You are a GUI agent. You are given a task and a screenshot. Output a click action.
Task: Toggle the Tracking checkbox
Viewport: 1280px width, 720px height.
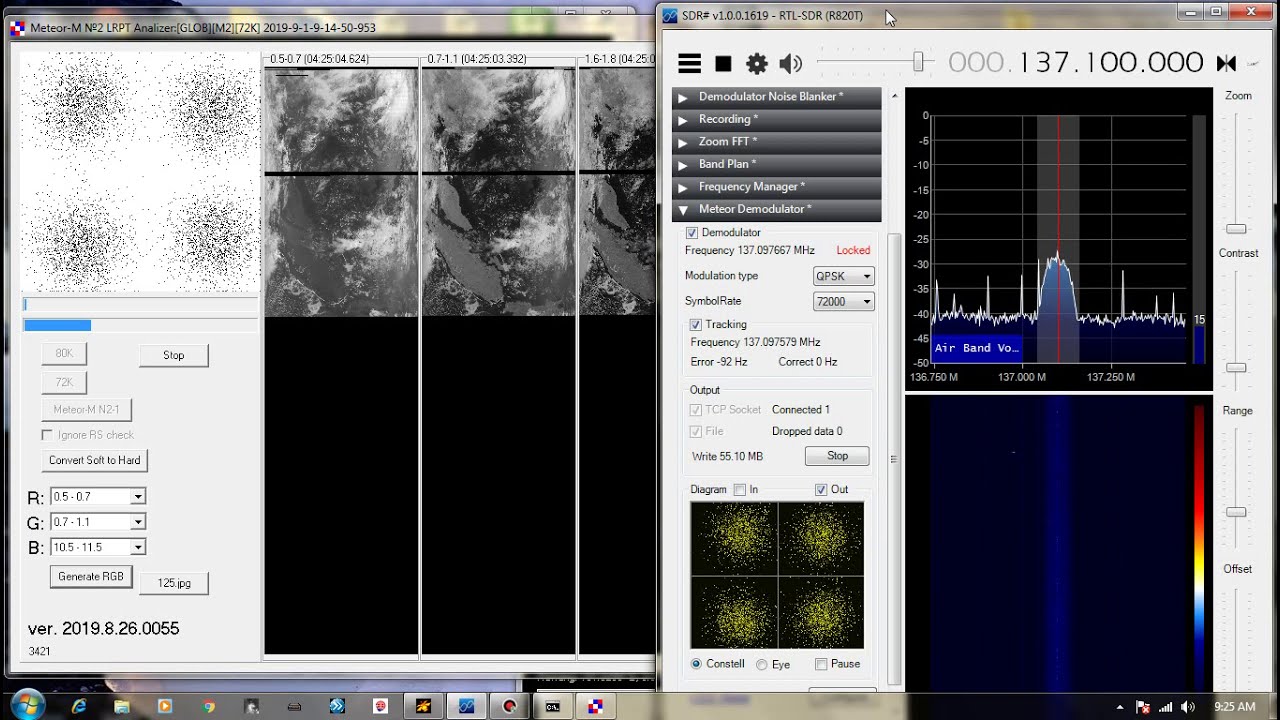(x=696, y=325)
